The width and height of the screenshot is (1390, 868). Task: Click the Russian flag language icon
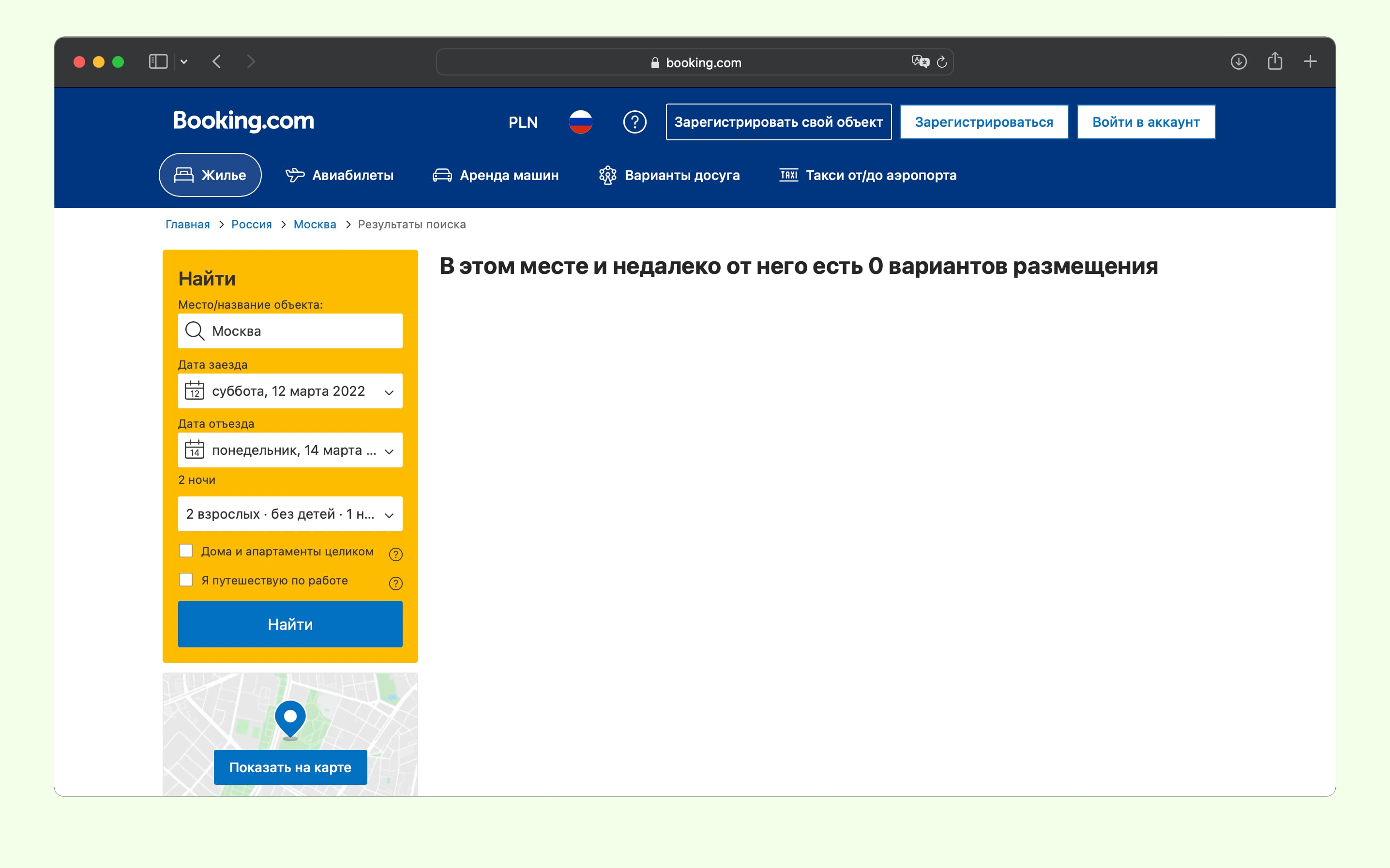[580, 122]
